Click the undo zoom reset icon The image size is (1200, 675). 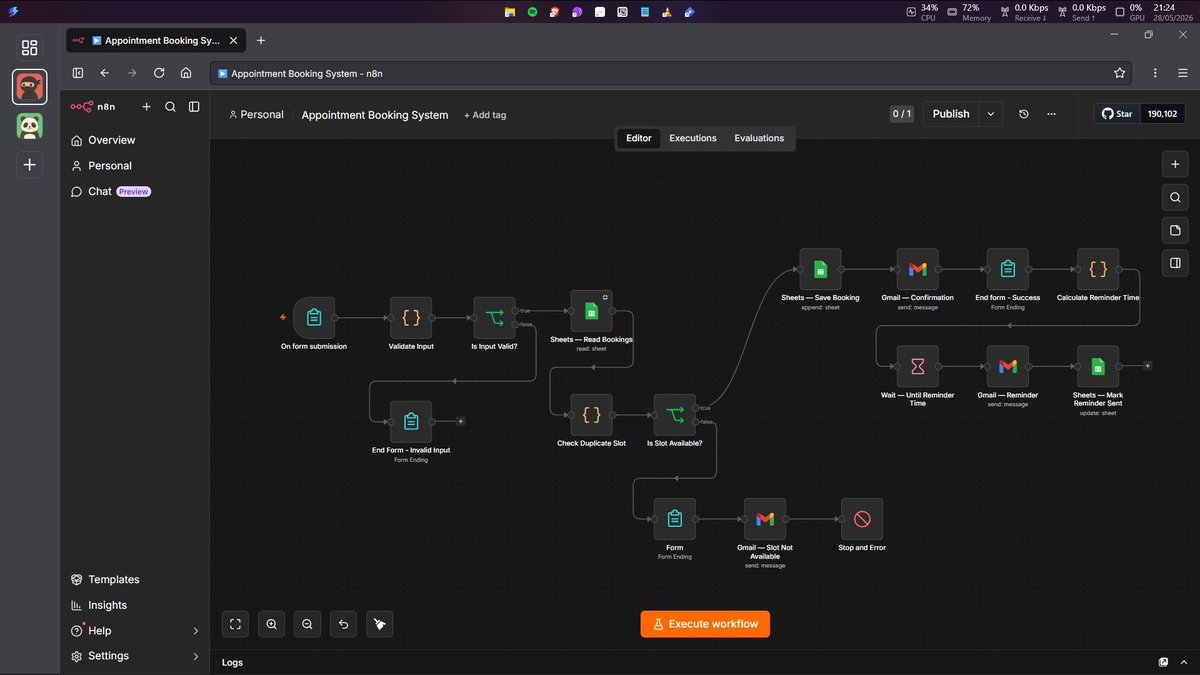(344, 624)
